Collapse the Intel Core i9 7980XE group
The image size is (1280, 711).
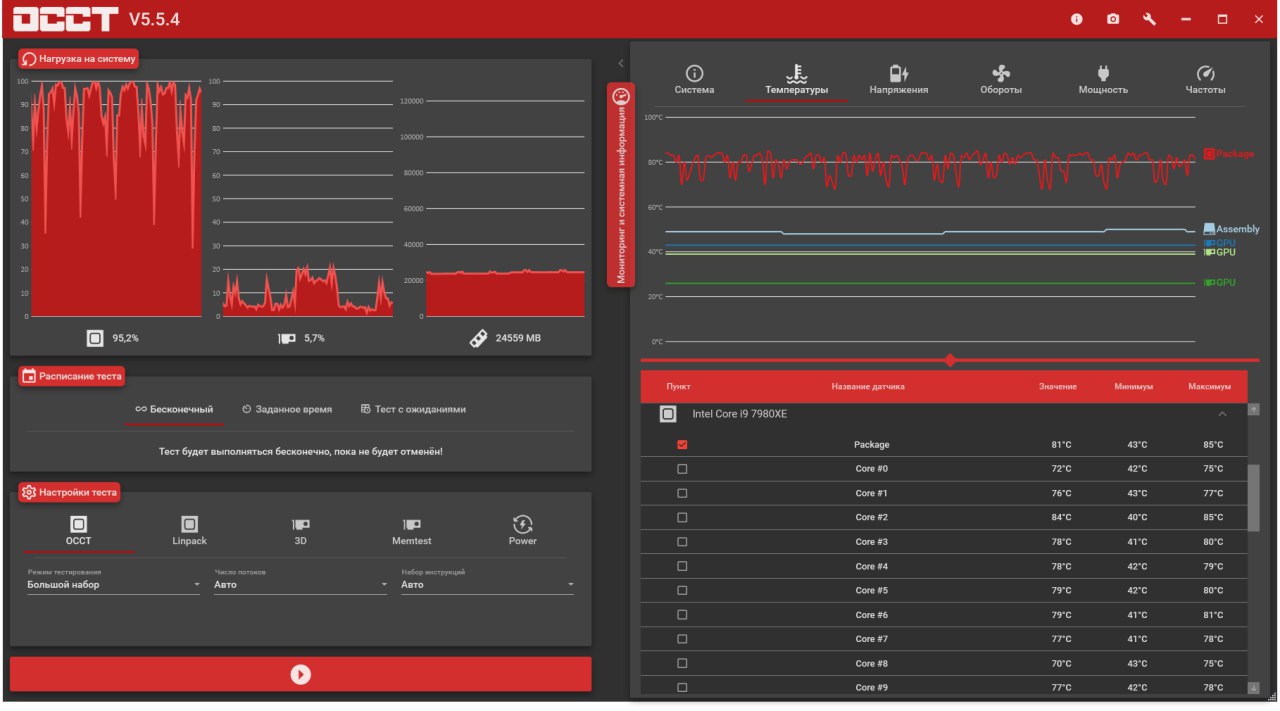[x=1222, y=414]
